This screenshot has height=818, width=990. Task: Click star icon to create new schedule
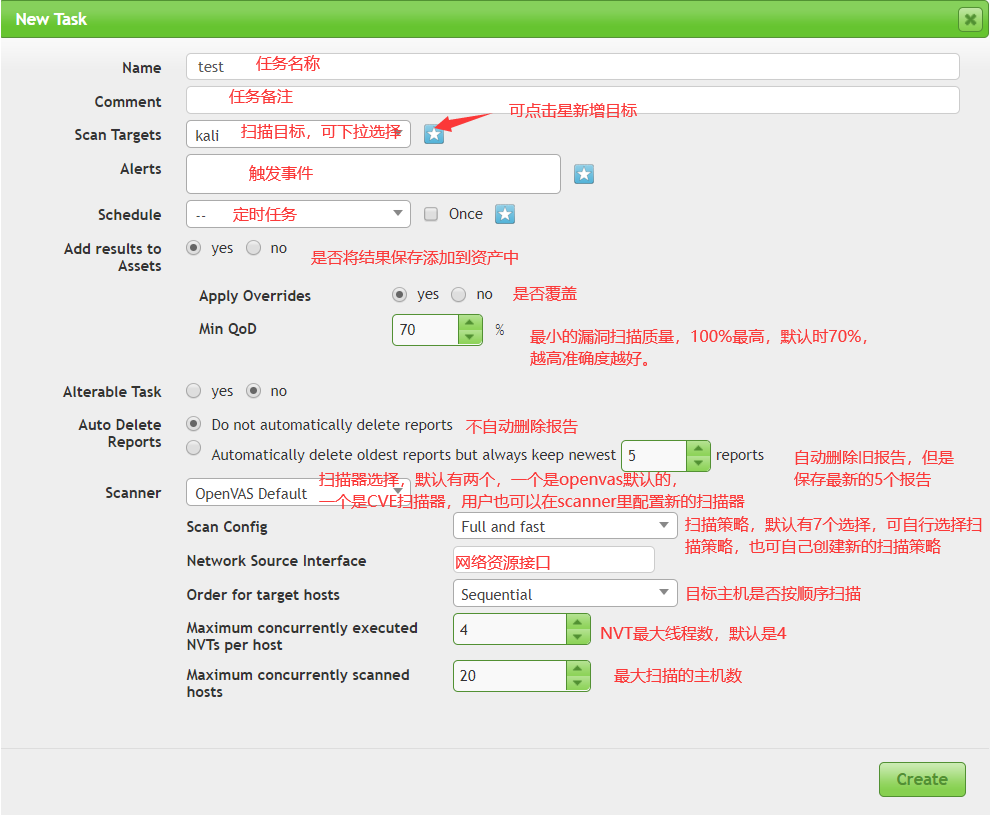pos(506,214)
